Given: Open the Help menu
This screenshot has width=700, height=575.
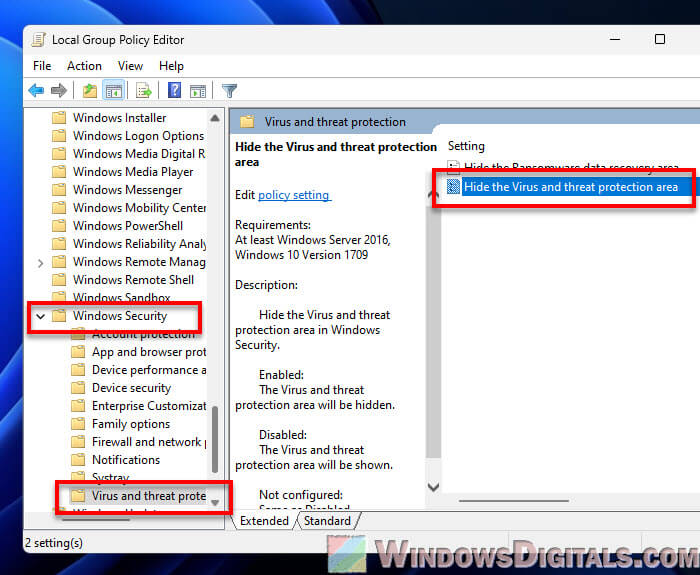Looking at the screenshot, I should pyautogui.click(x=171, y=66).
